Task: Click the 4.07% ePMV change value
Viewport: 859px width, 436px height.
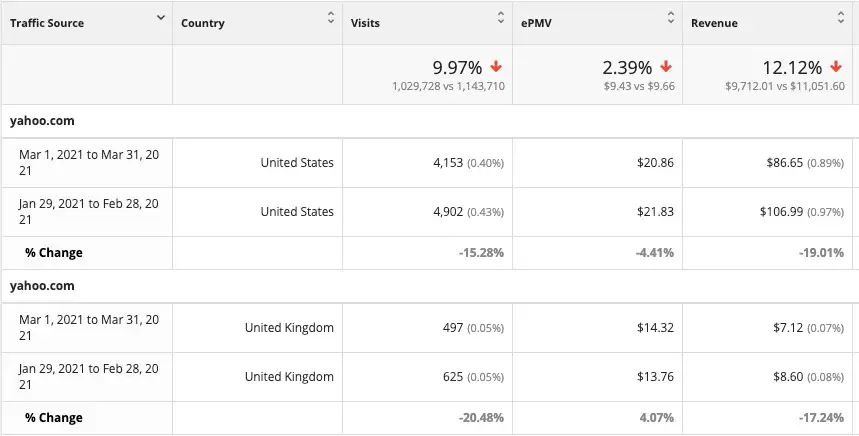Action: pyautogui.click(x=656, y=418)
